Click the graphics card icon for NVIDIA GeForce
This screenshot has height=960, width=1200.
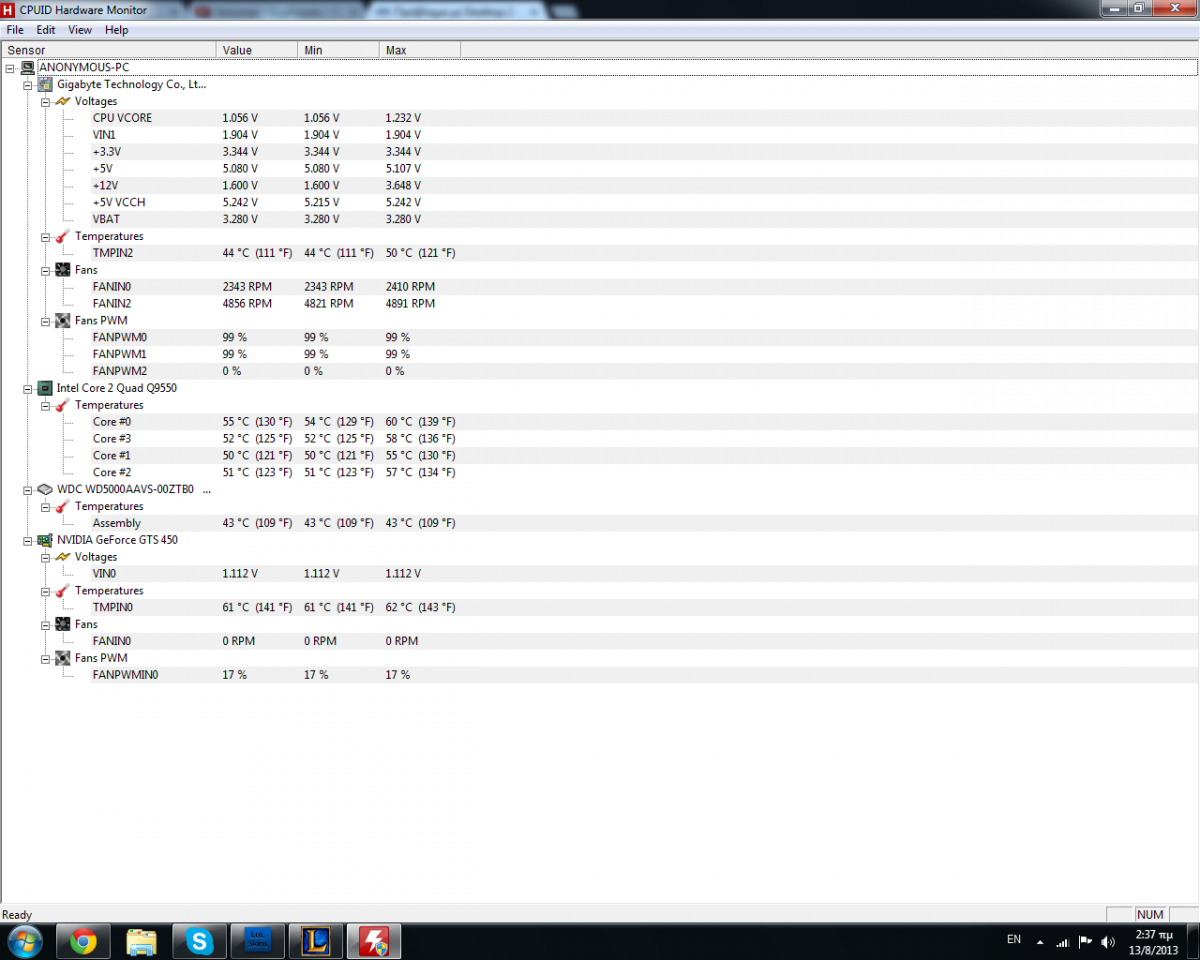pyautogui.click(x=45, y=540)
